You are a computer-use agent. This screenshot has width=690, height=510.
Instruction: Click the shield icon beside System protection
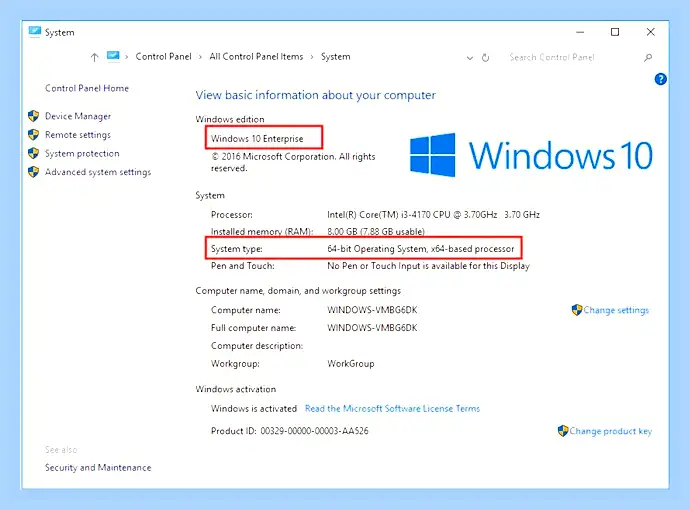[33, 153]
